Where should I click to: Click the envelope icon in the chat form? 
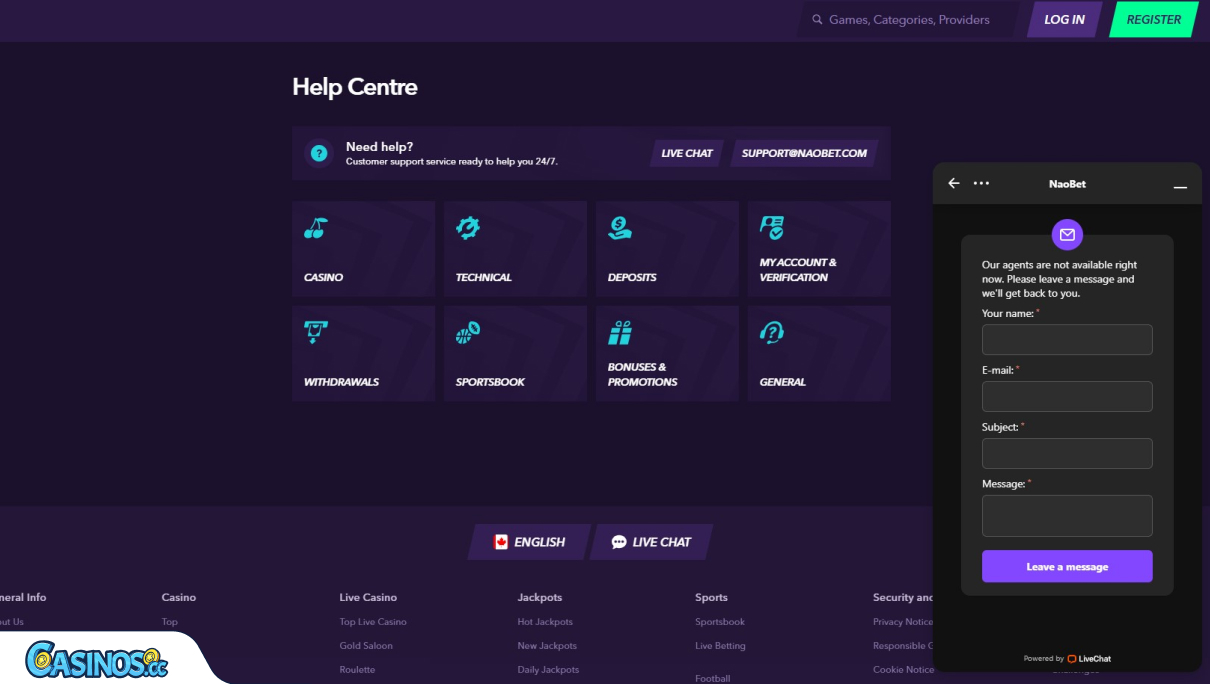pos(1067,234)
